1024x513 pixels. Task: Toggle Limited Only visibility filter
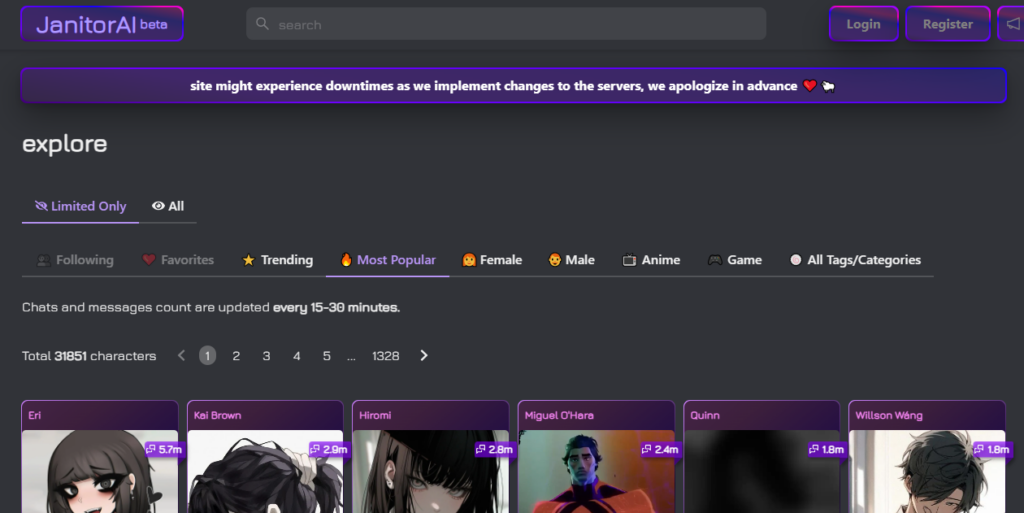pos(81,206)
